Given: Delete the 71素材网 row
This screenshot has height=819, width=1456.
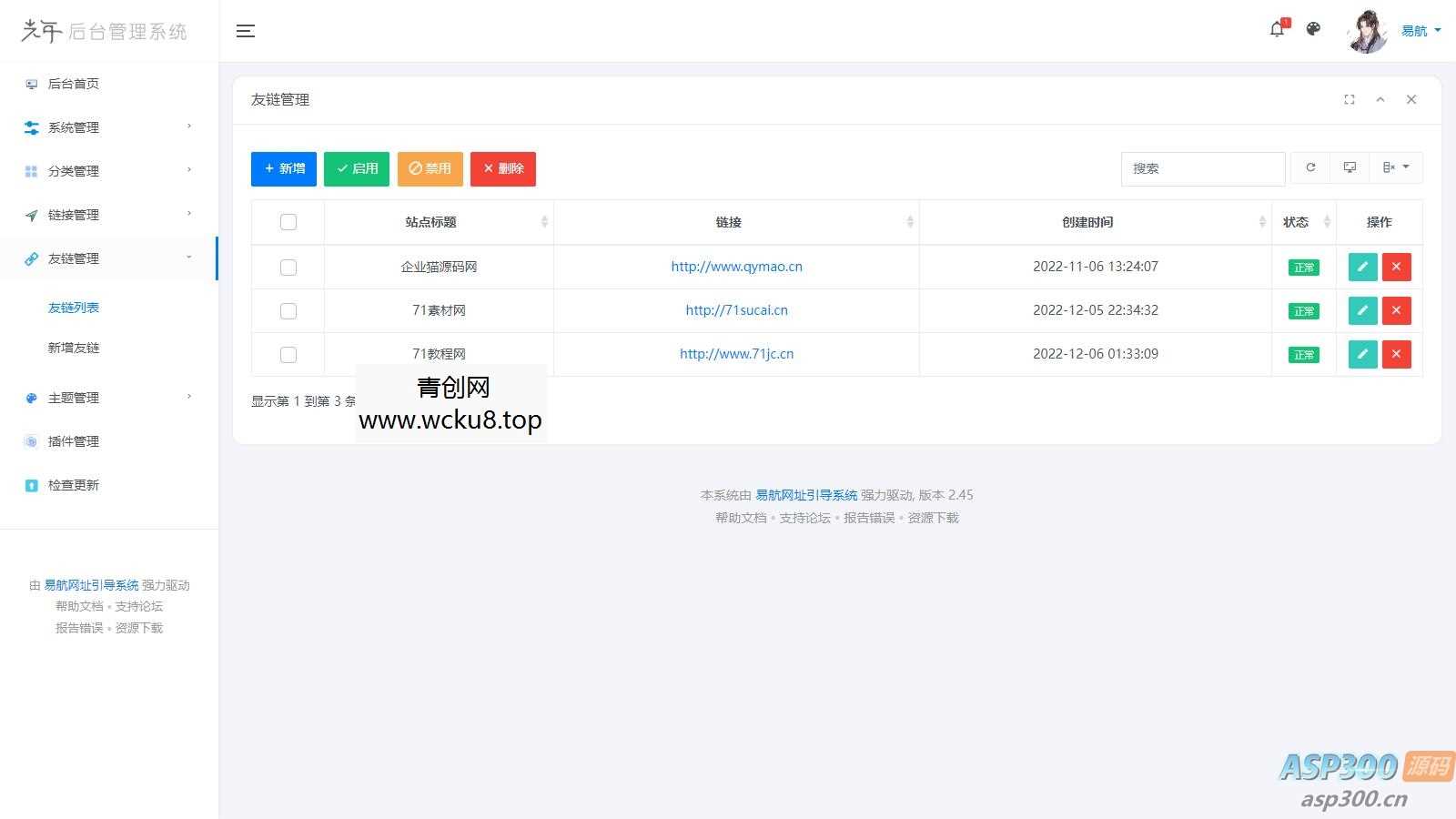Looking at the screenshot, I should point(1396,310).
